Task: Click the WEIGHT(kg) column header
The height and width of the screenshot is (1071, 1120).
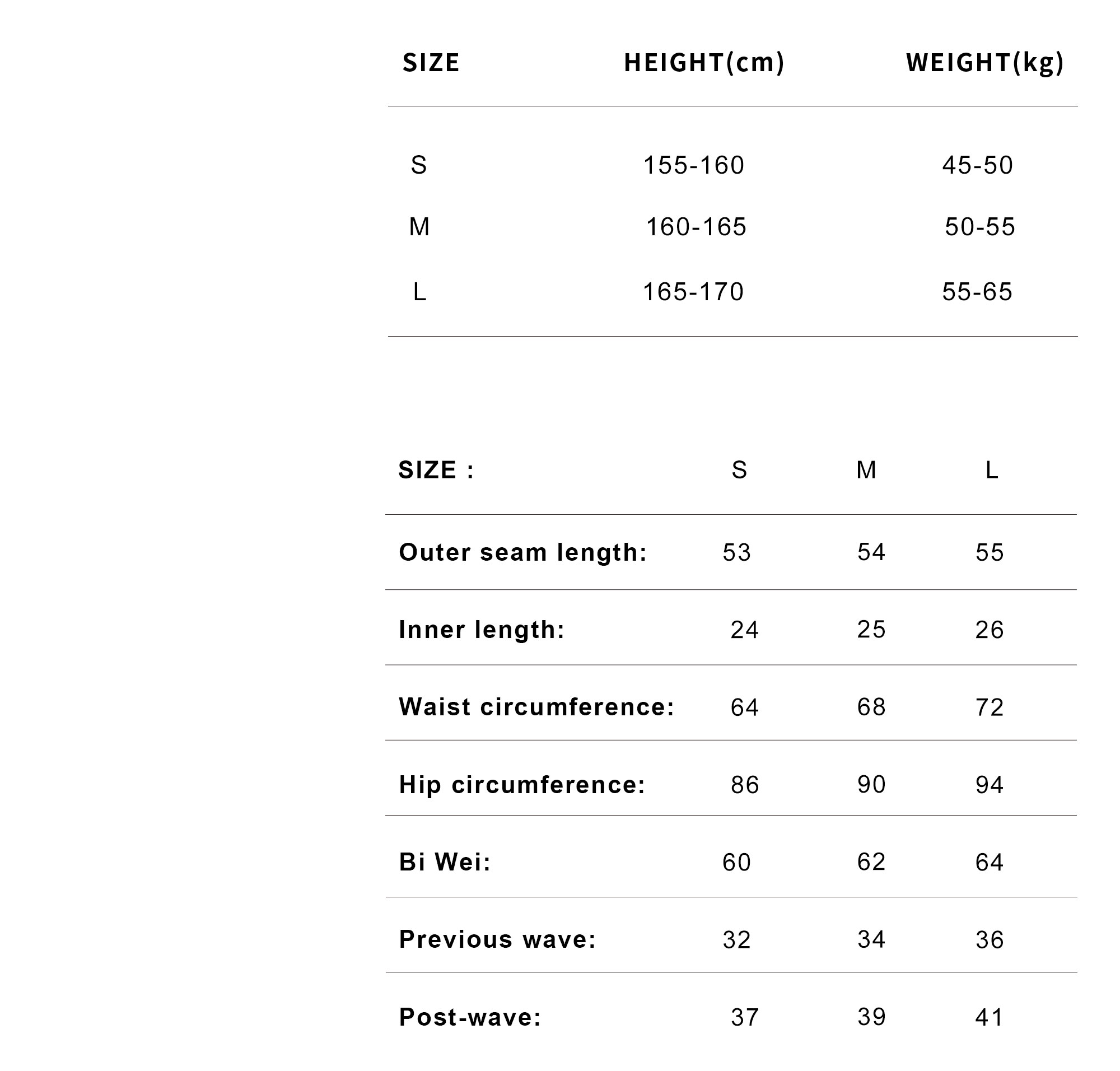Action: (x=984, y=63)
